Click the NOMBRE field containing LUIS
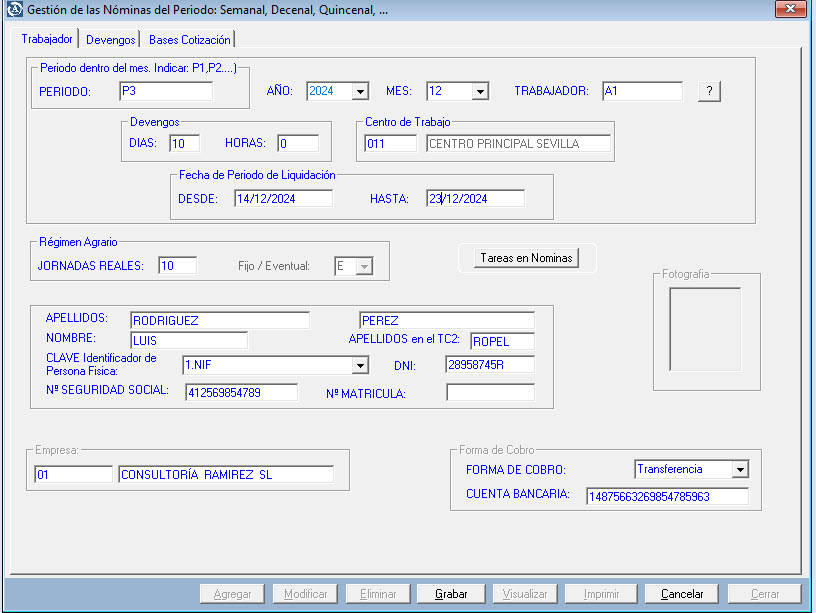The width and height of the screenshot is (816, 613). (189, 340)
